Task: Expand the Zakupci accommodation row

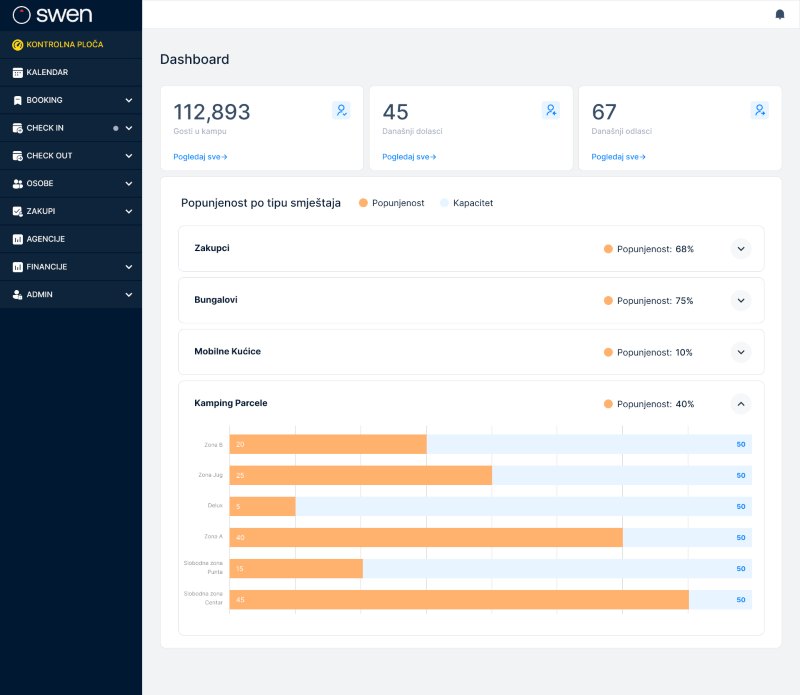Action: pos(740,249)
